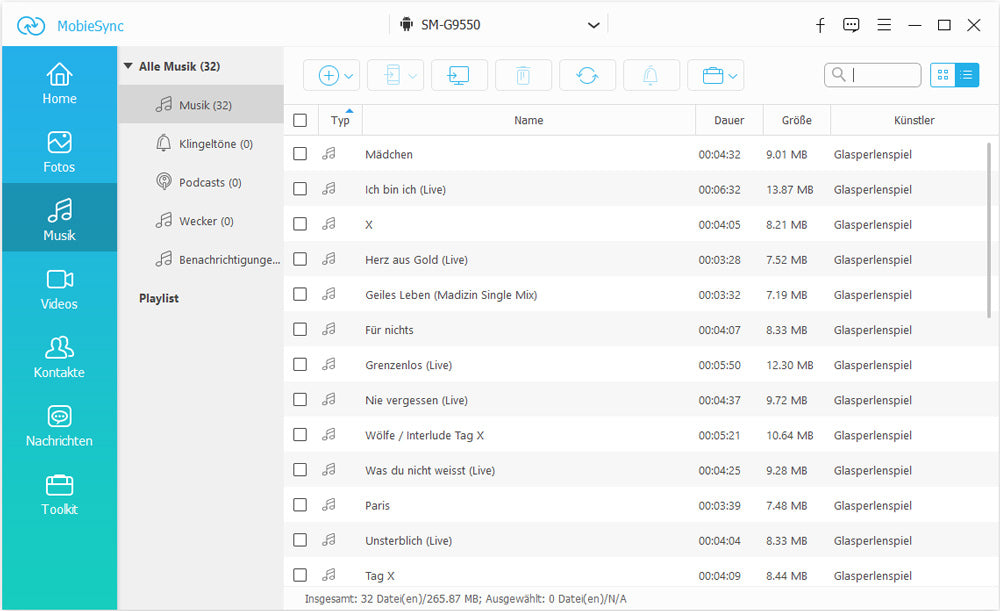Switch to grid thumbnail view
This screenshot has width=1000, height=611.
[x=942, y=75]
